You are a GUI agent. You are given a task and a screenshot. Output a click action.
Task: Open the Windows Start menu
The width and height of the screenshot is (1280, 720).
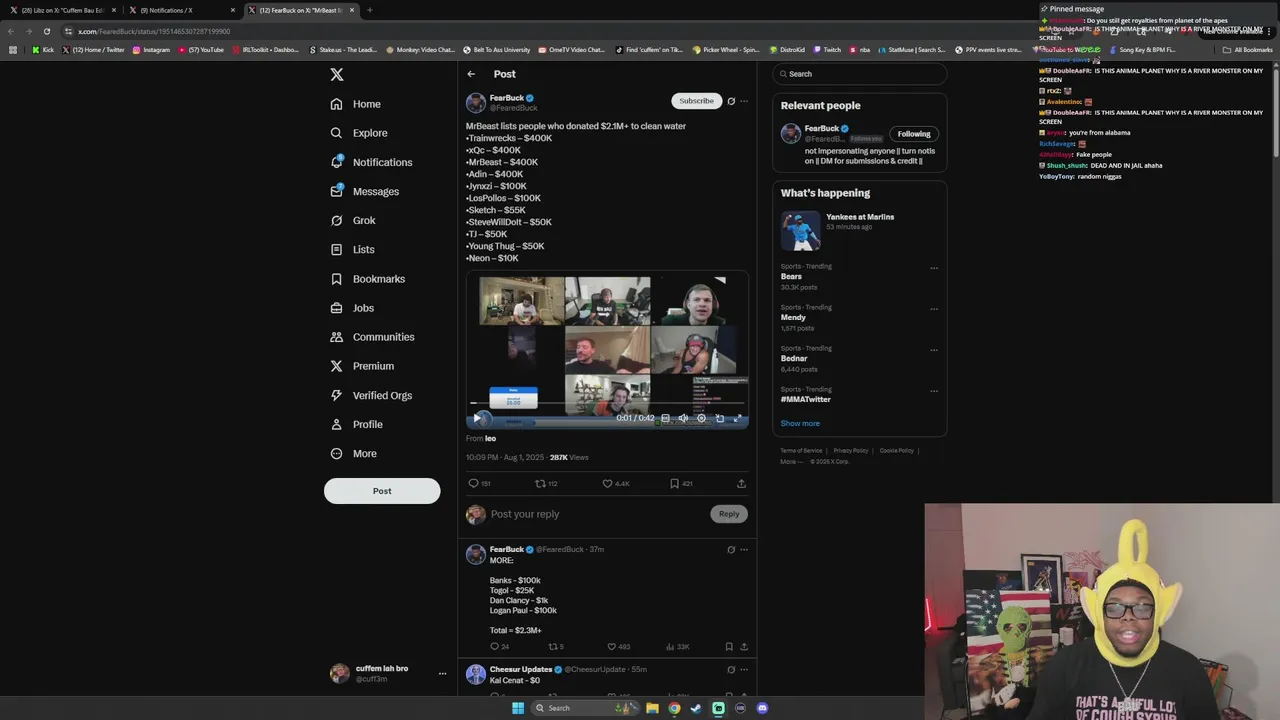coord(518,708)
